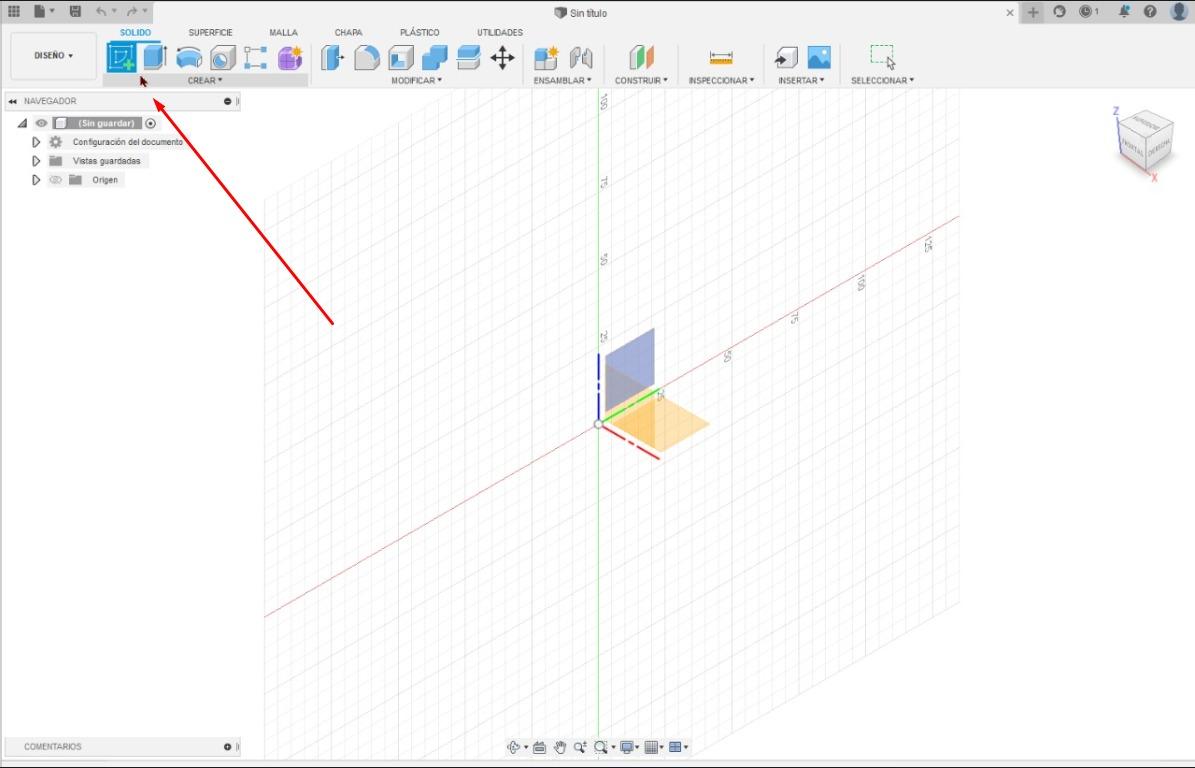The width and height of the screenshot is (1195, 768).
Task: Select the Combine tool
Action: 434,58
